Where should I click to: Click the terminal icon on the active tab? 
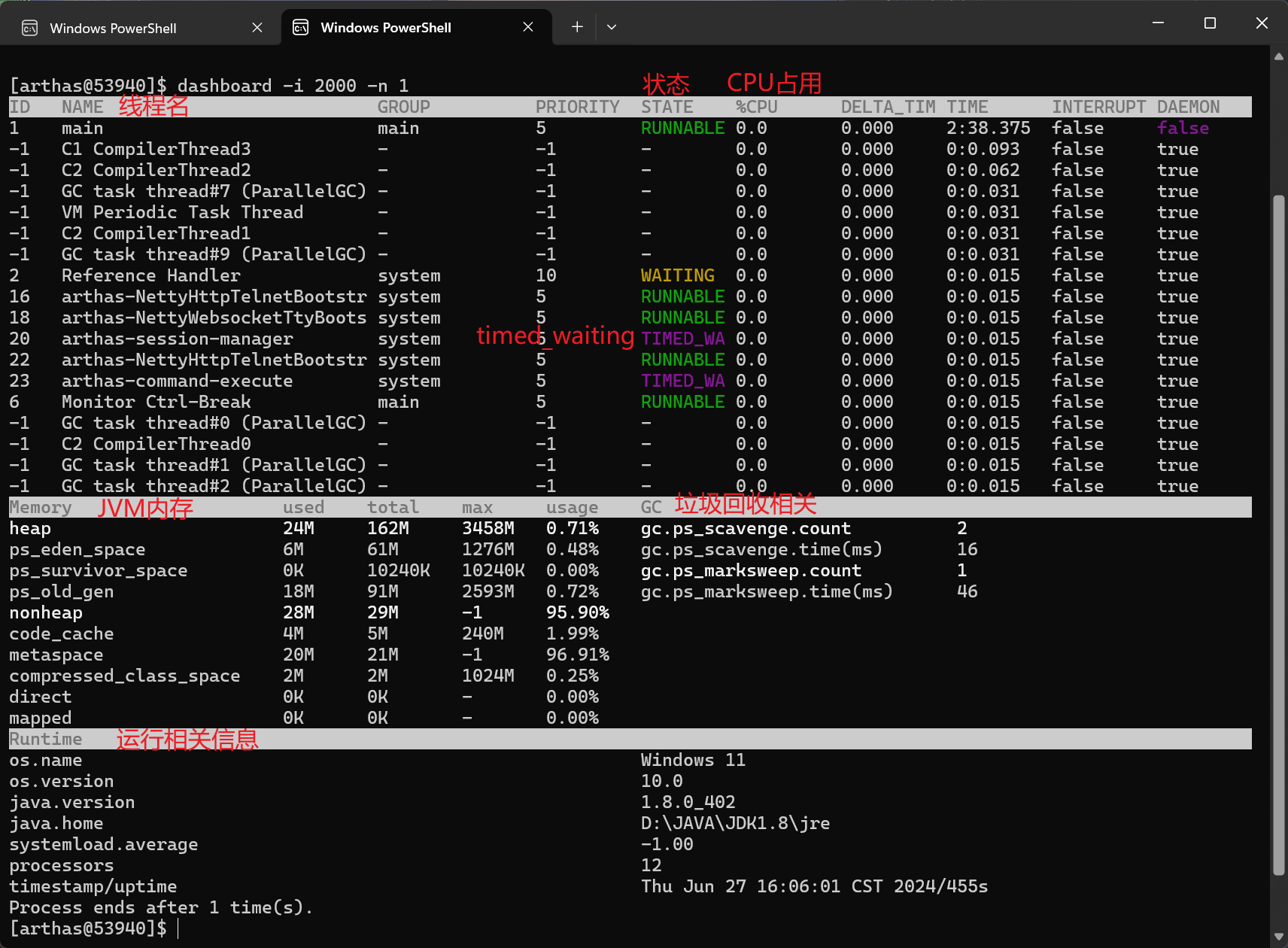click(x=300, y=28)
